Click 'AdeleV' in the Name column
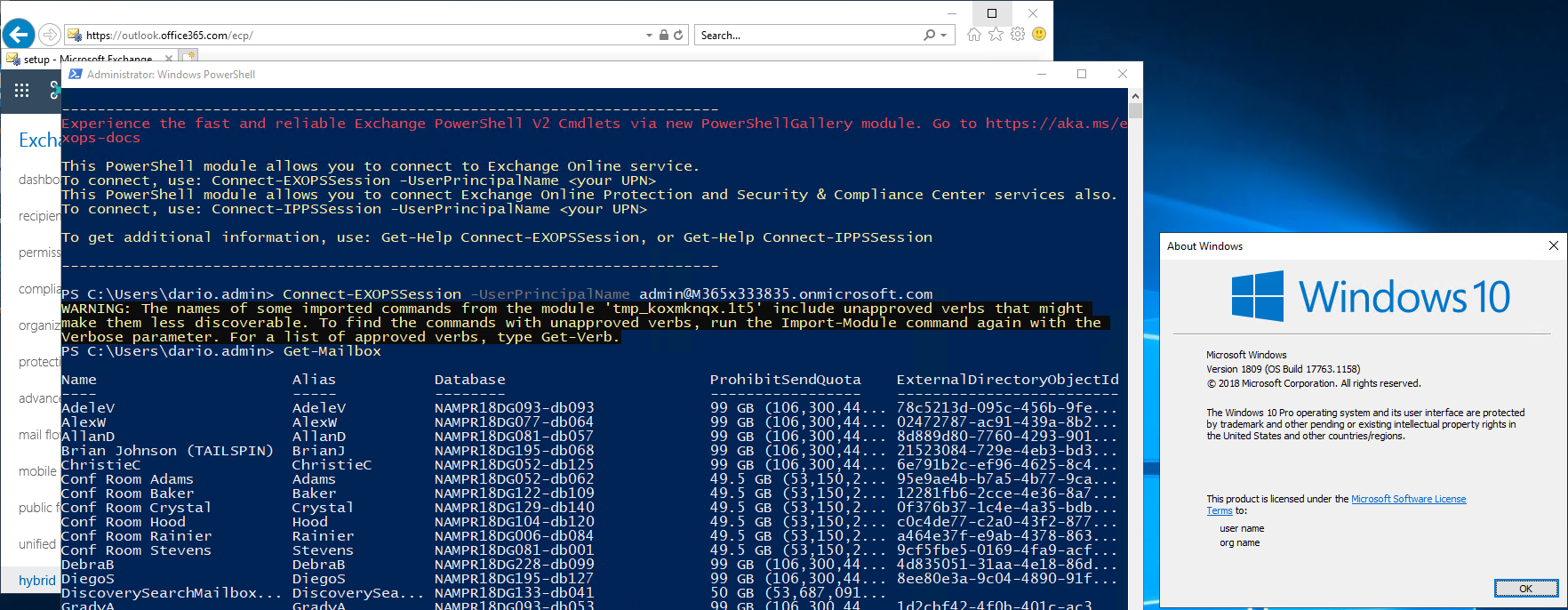This screenshot has height=610, width=1568. tap(88, 408)
